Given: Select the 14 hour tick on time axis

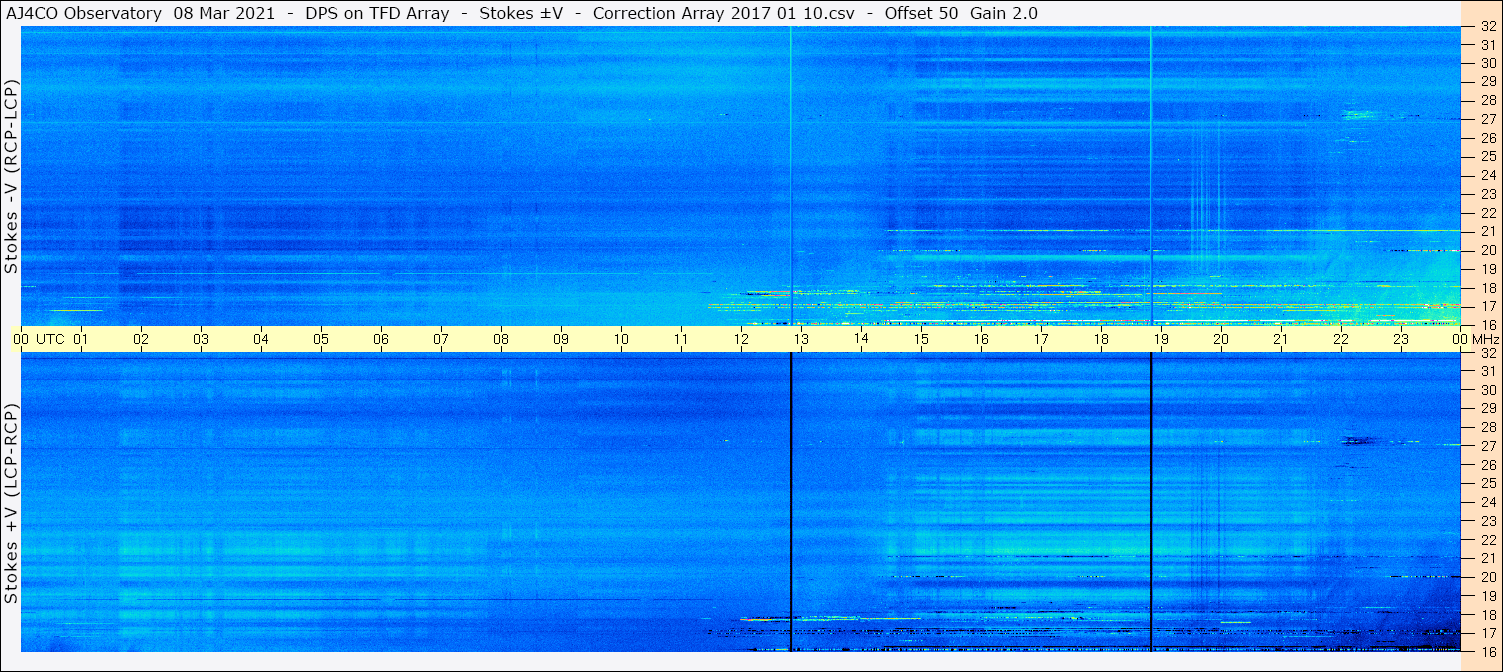Looking at the screenshot, I should click(x=861, y=339).
